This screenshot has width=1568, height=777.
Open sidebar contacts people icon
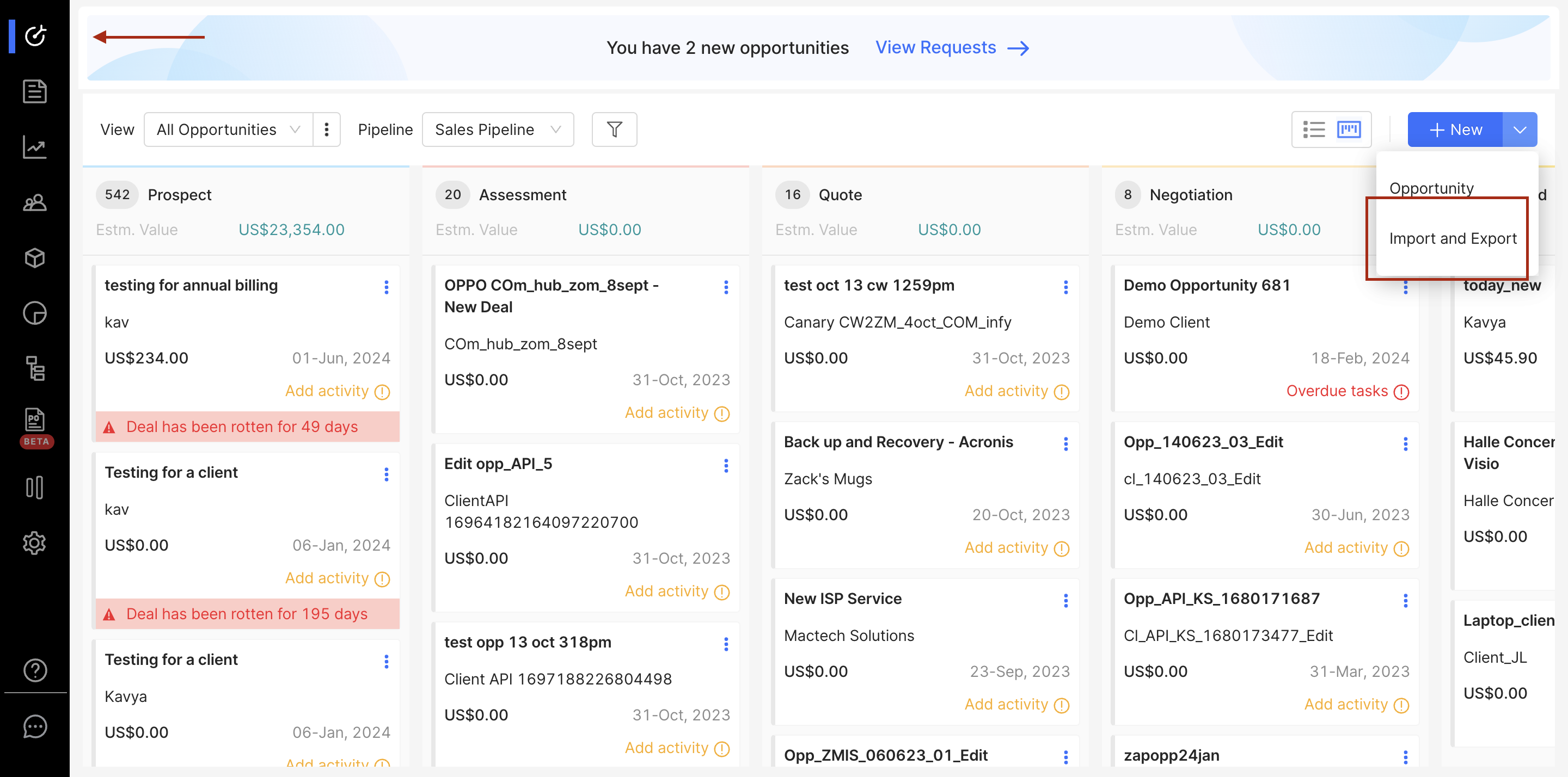(x=35, y=202)
